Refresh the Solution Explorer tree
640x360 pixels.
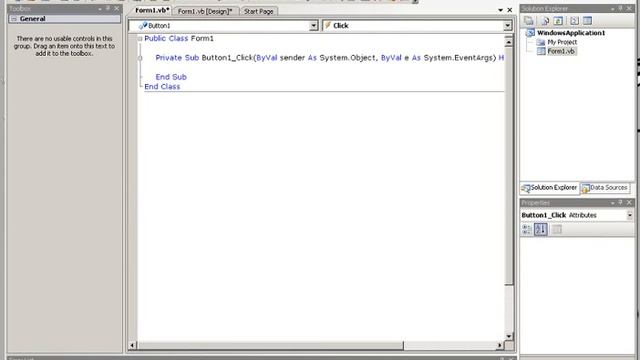[x=558, y=21]
